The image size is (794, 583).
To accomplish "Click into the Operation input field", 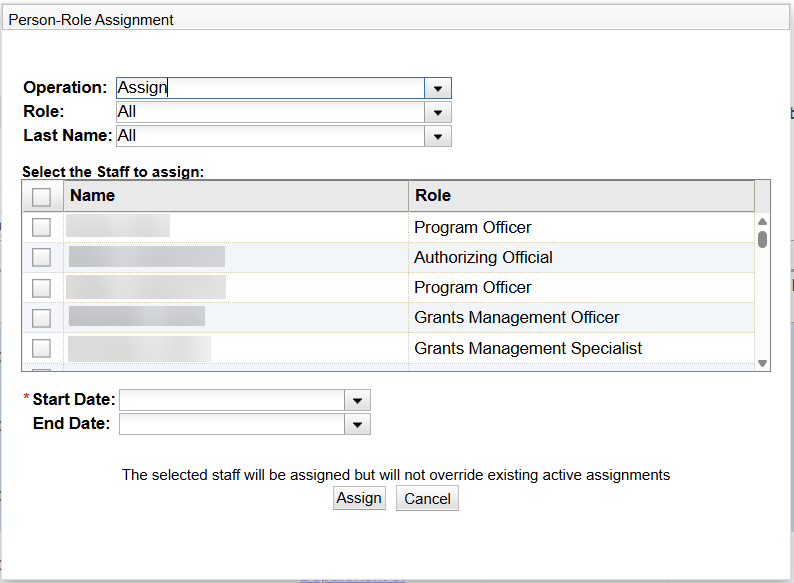I will pos(270,88).
